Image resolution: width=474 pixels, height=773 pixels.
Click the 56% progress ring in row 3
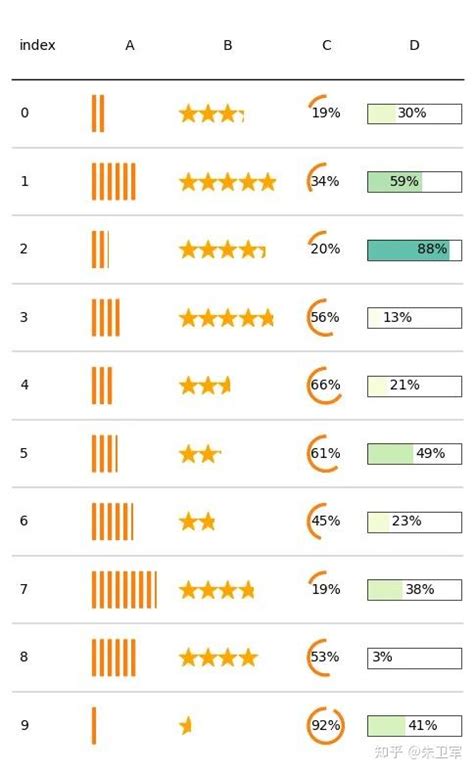pyautogui.click(x=323, y=317)
